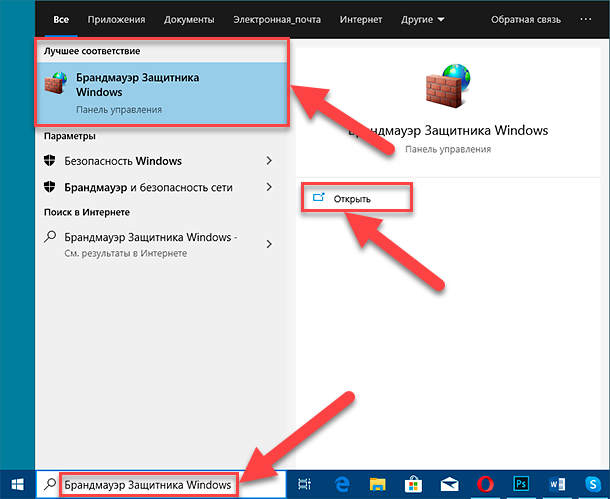
Task: Open Photoshop from the taskbar
Action: tap(521, 484)
